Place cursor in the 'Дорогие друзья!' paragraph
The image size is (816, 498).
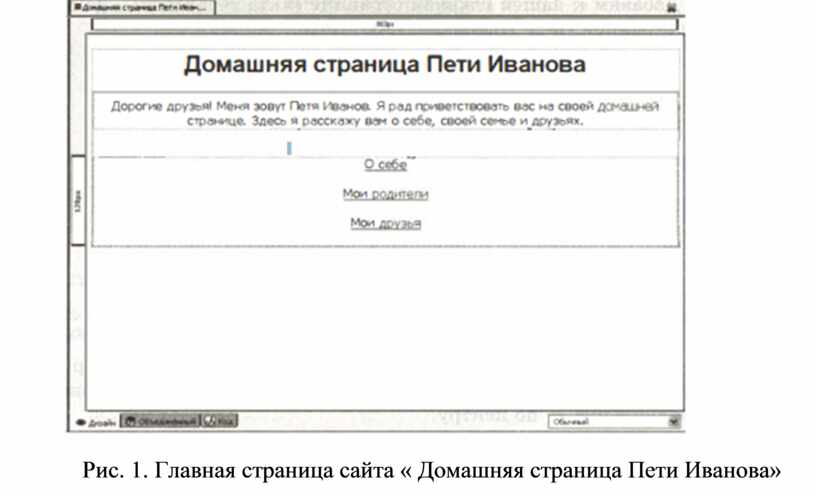(385, 112)
